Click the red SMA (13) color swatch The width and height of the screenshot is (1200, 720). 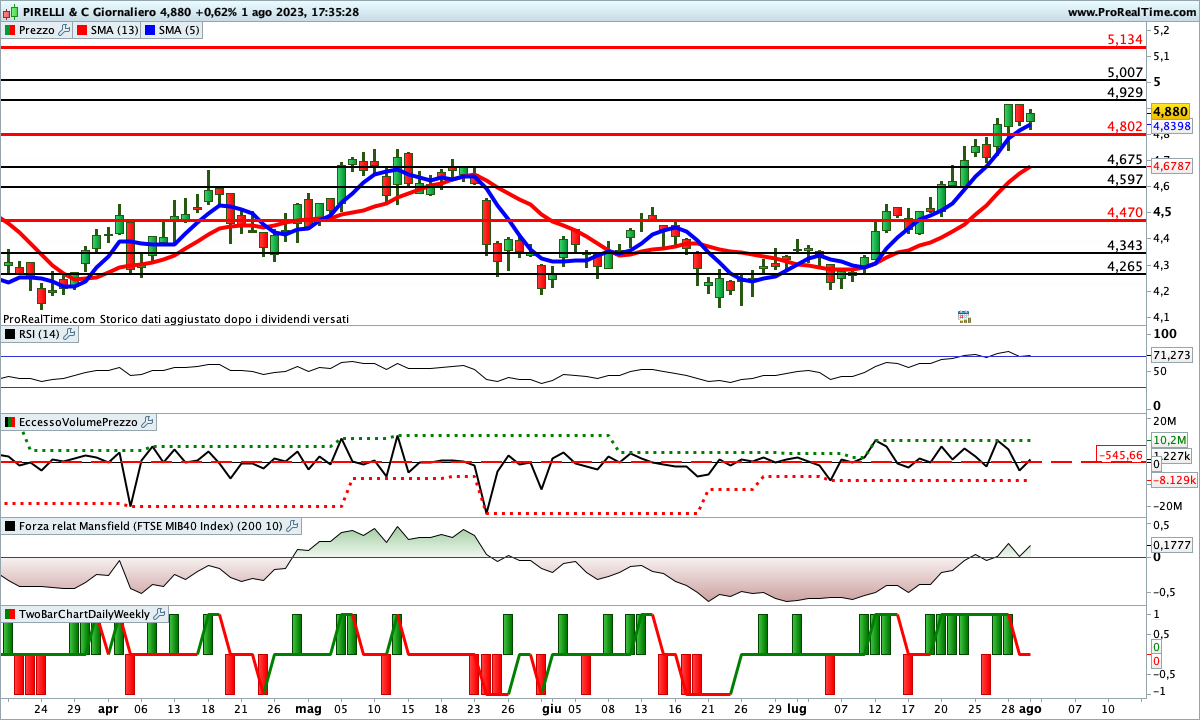click(x=83, y=30)
